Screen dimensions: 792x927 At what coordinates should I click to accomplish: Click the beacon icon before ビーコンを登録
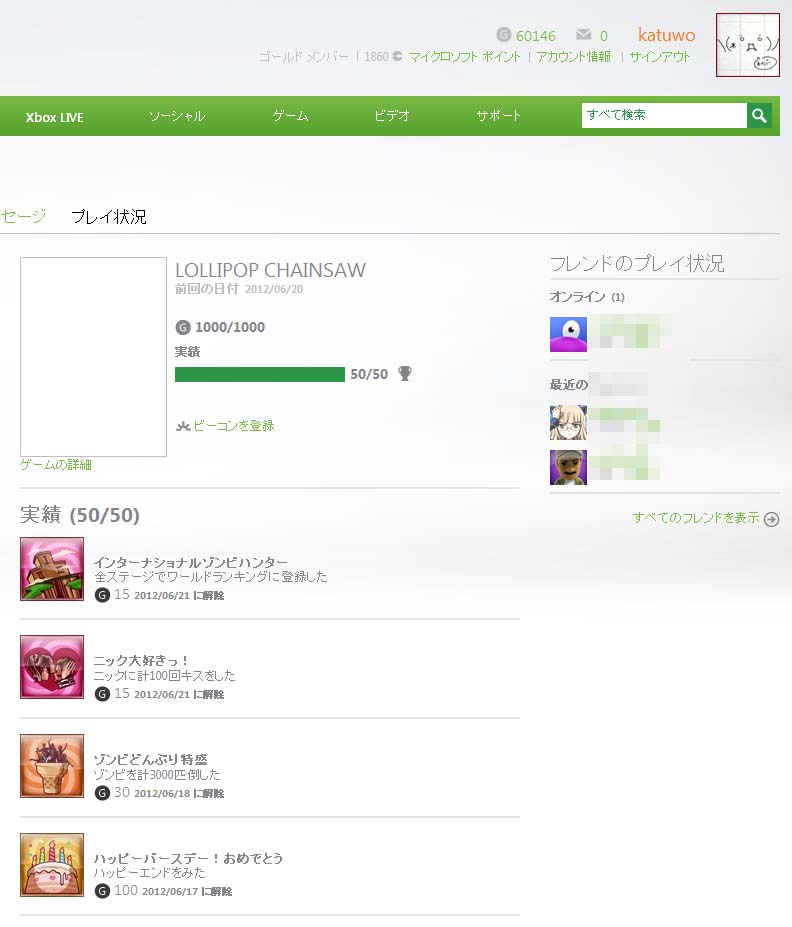coord(183,426)
